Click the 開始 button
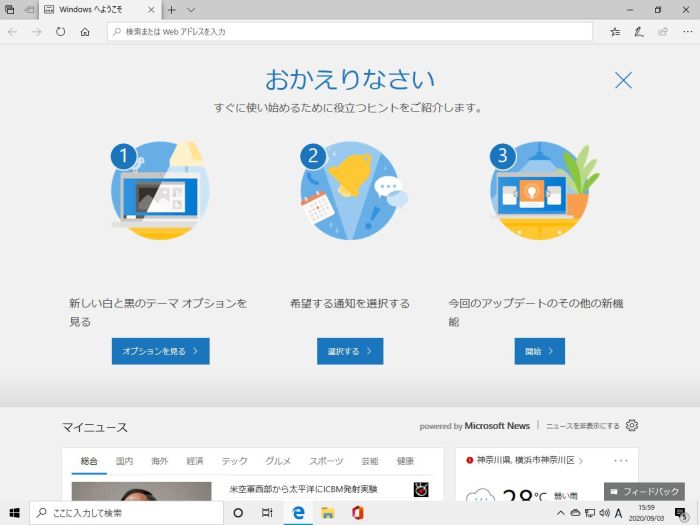 pyautogui.click(x=539, y=351)
